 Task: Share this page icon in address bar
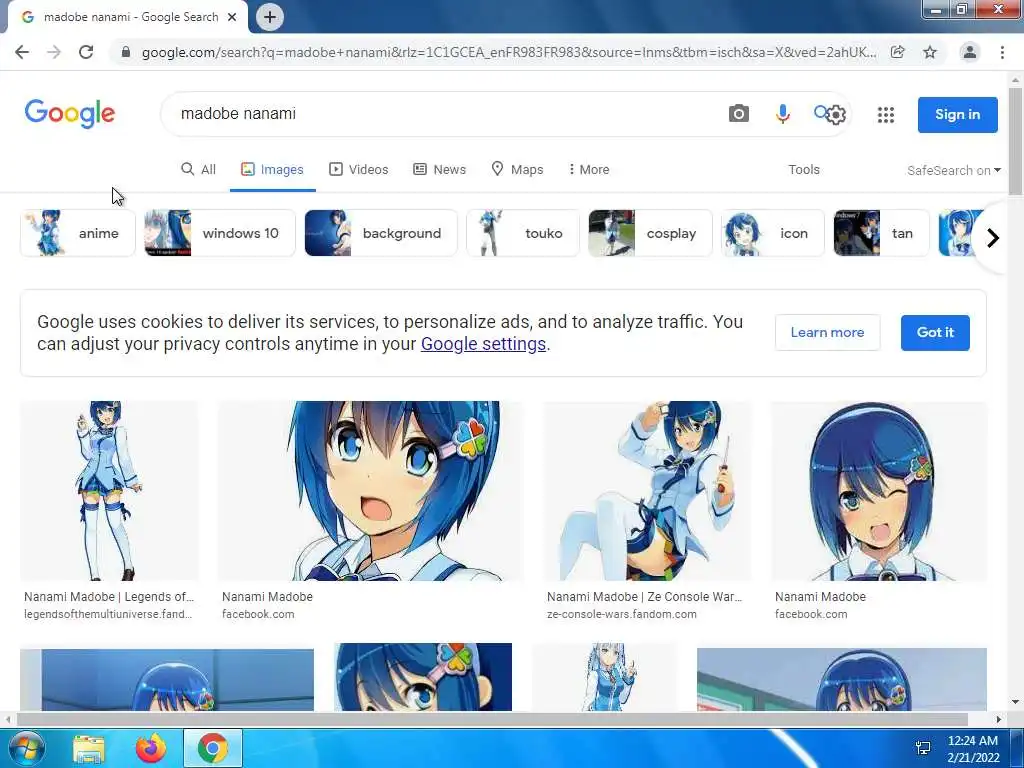tap(898, 52)
